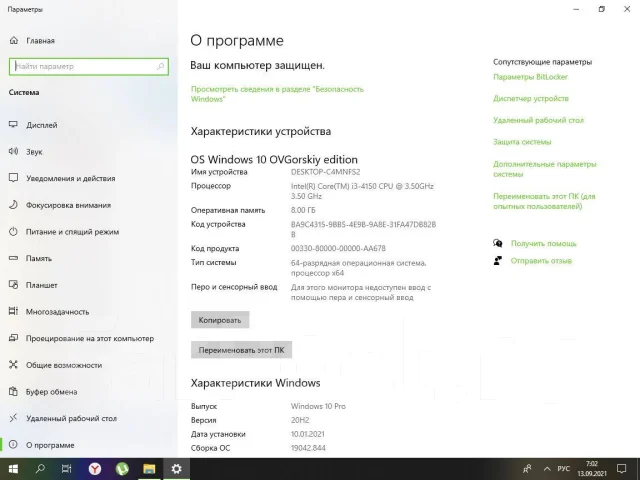Select the Дисплей monitor icon
Screen dimensions: 640x480
click(13, 124)
